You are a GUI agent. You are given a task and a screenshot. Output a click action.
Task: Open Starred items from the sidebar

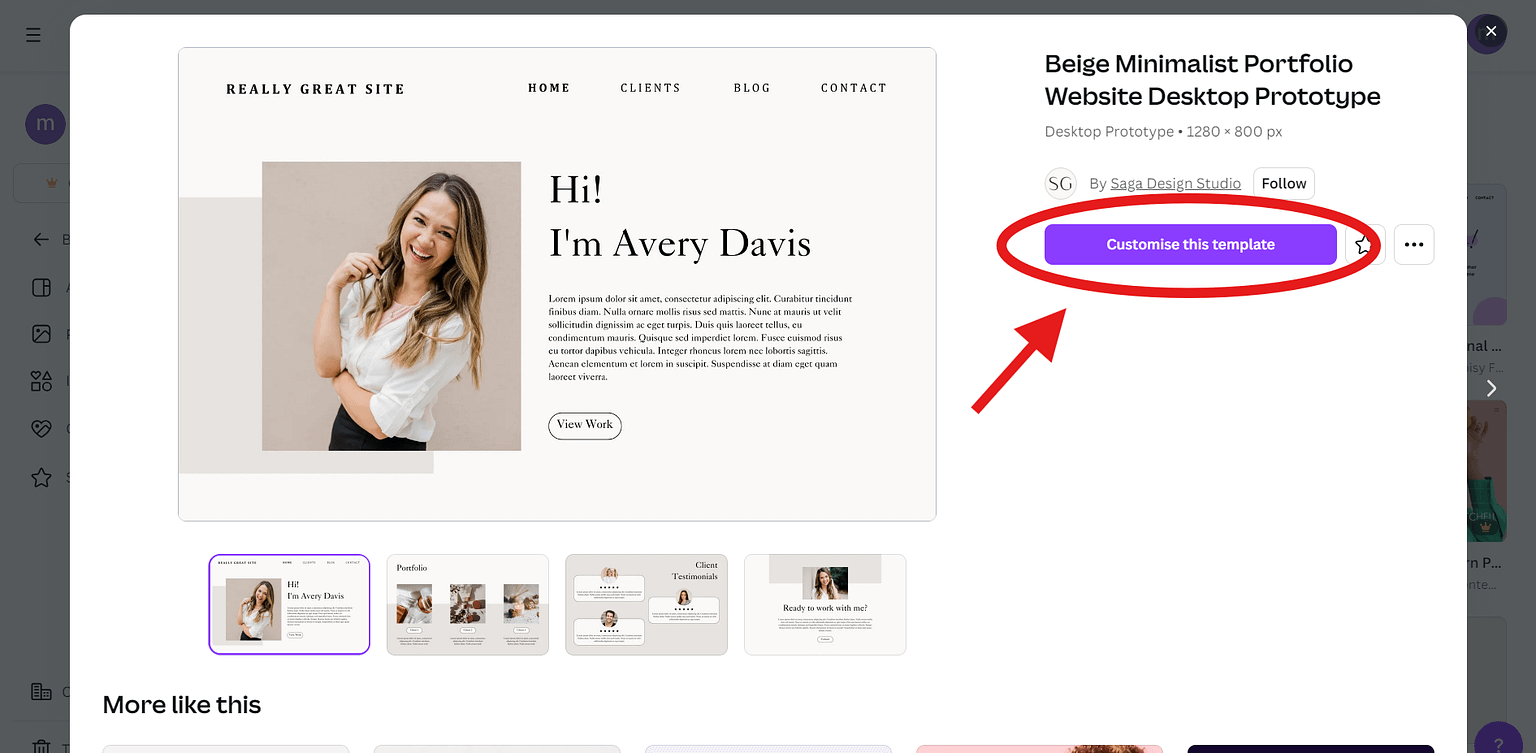point(41,477)
